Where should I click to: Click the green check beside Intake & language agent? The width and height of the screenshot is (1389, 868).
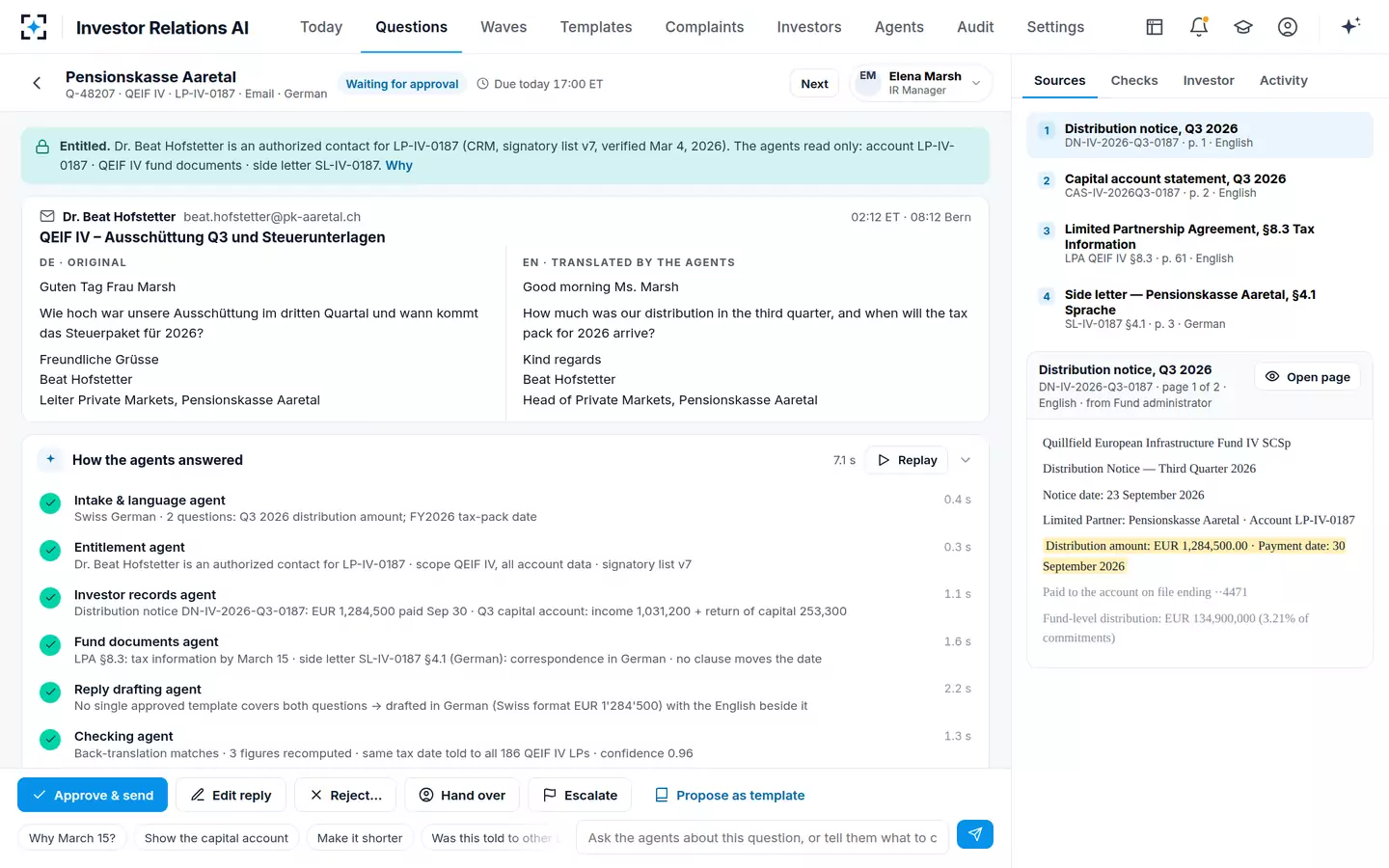(50, 503)
